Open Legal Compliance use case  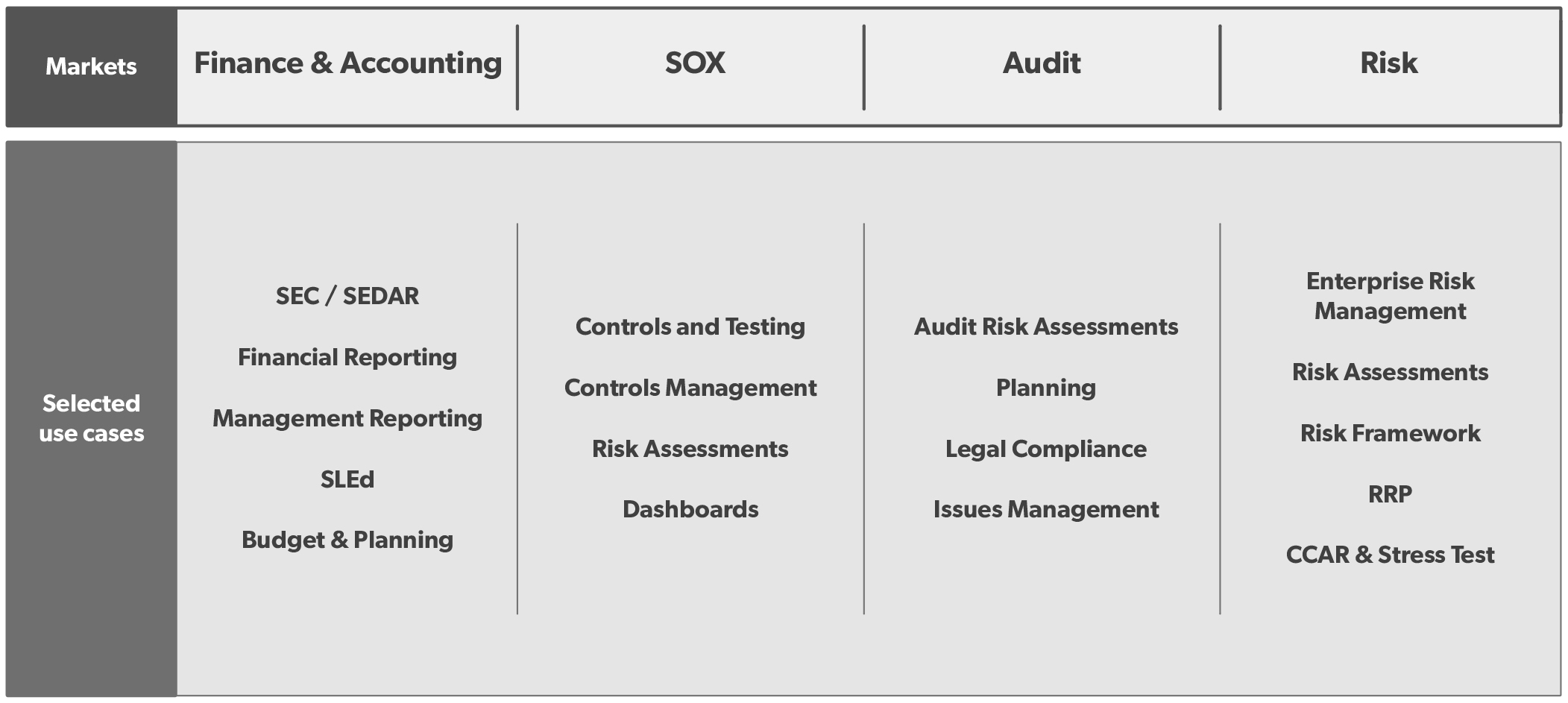(x=1046, y=449)
